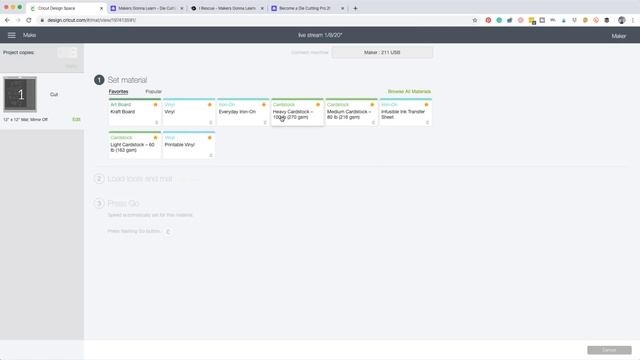Image resolution: width=640 pixels, height=360 pixels.
Task: Switch to the I Rescue - Makers Gonna Learn tab
Action: click(x=228, y=8)
